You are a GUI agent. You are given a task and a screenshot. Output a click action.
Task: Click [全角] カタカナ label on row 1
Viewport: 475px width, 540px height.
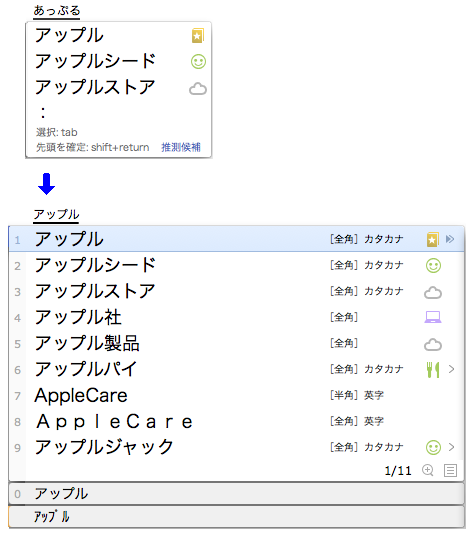coord(366,239)
